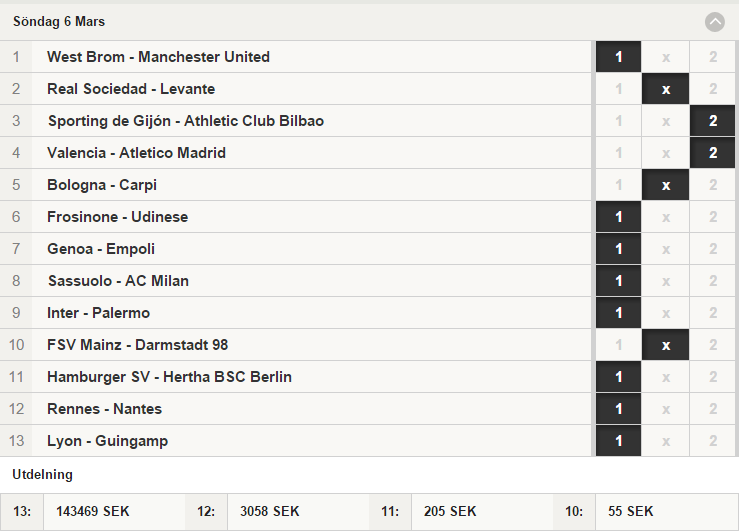
Task: Select 2 for Frosinone - Udinese
Action: point(713,217)
